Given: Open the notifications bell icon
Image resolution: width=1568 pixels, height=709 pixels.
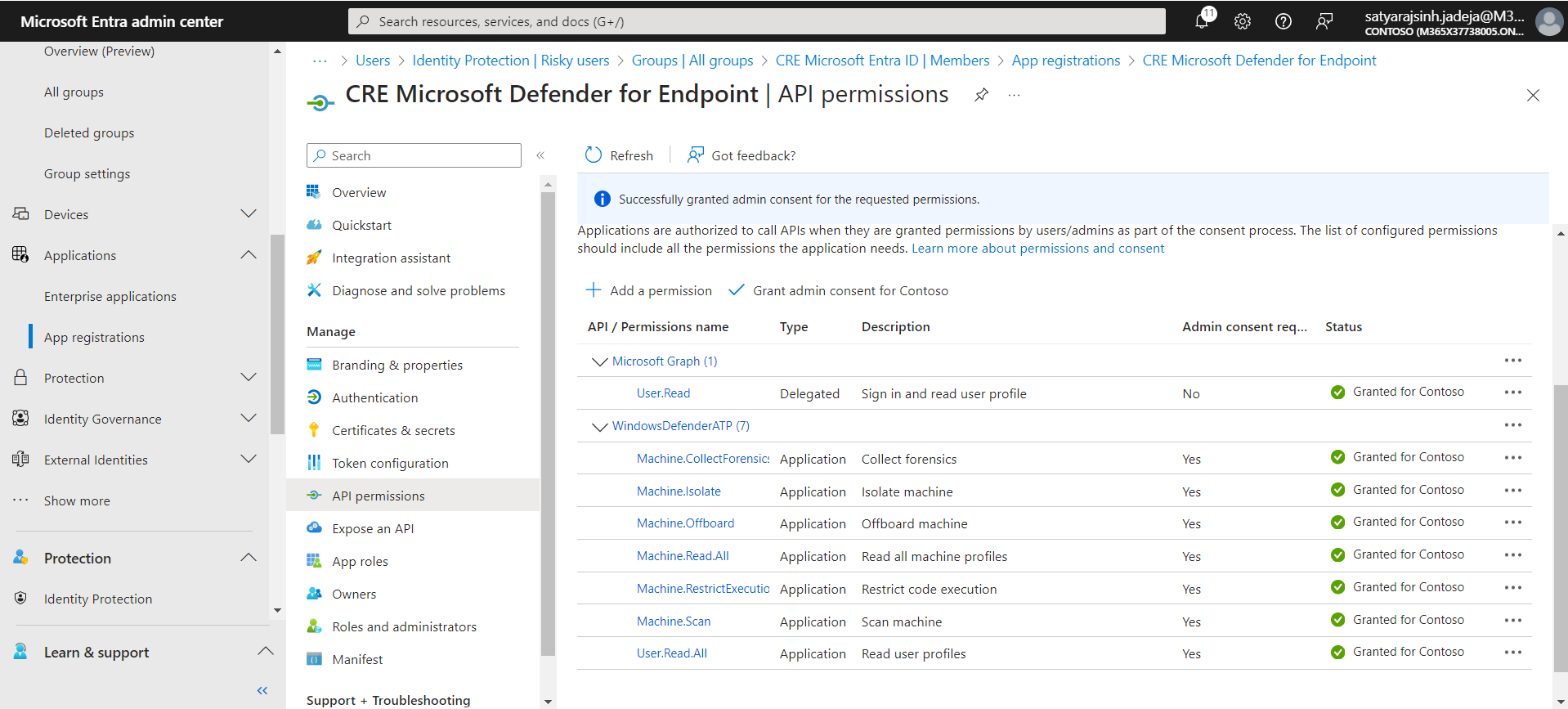Looking at the screenshot, I should point(1203,21).
